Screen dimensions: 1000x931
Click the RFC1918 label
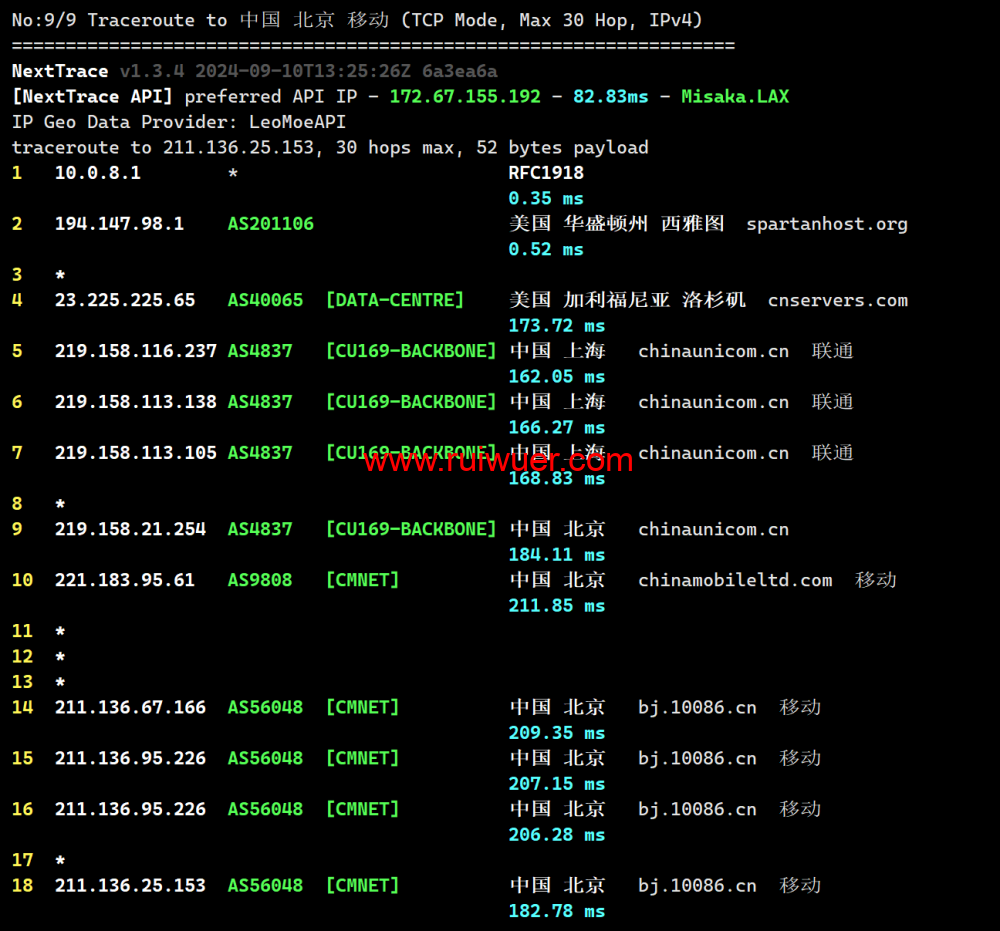[x=546, y=173]
